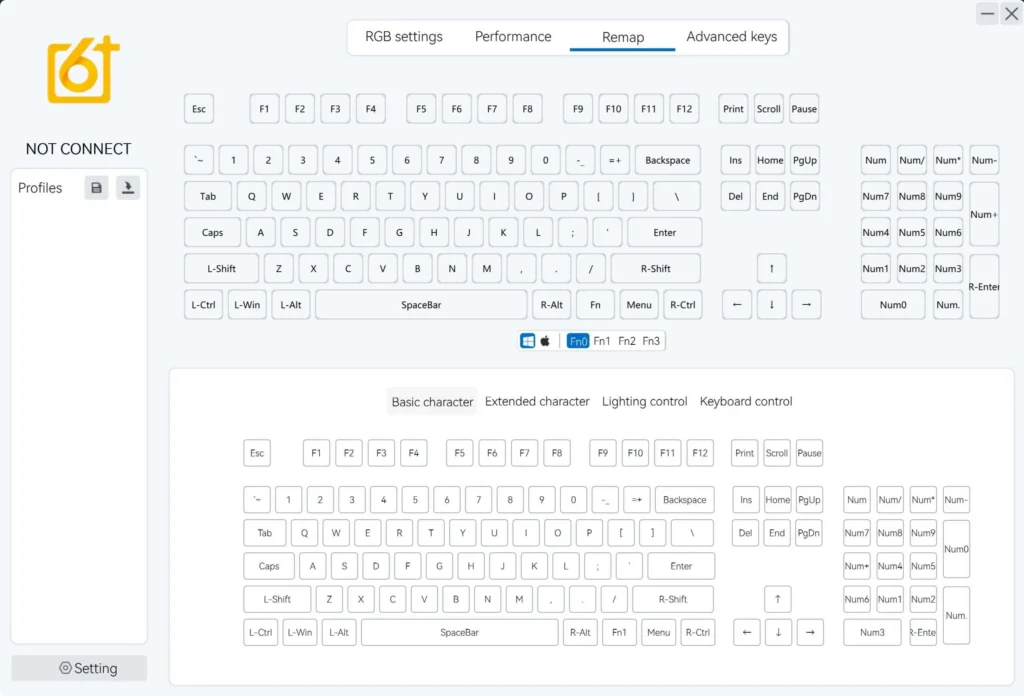Choose right arrow in lower character keyboard

810,632
